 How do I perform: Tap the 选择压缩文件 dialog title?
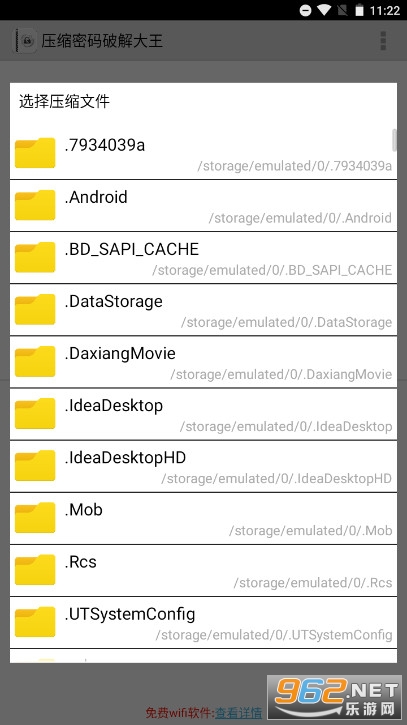tap(64, 101)
